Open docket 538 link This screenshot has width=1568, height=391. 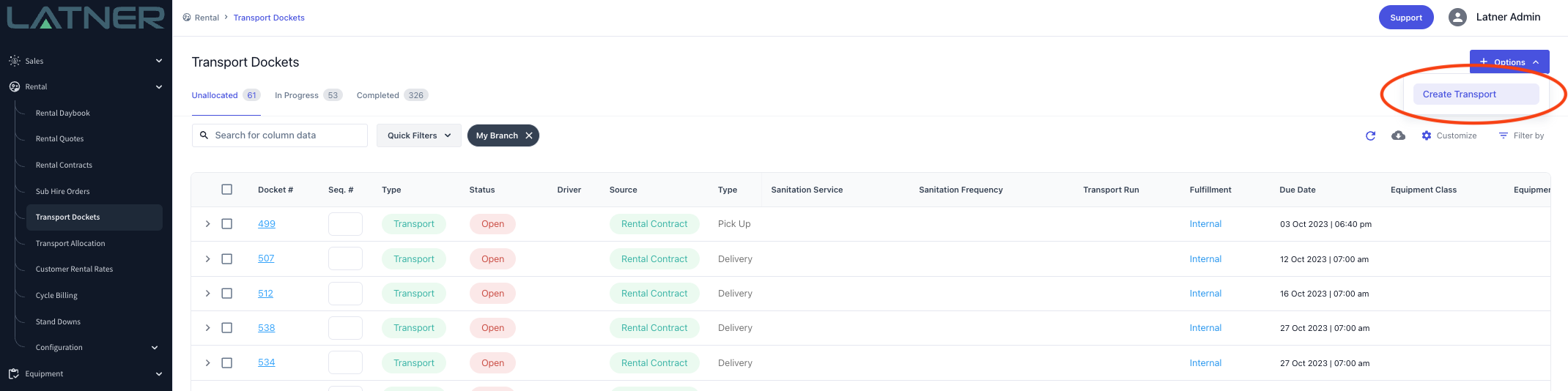(266, 328)
